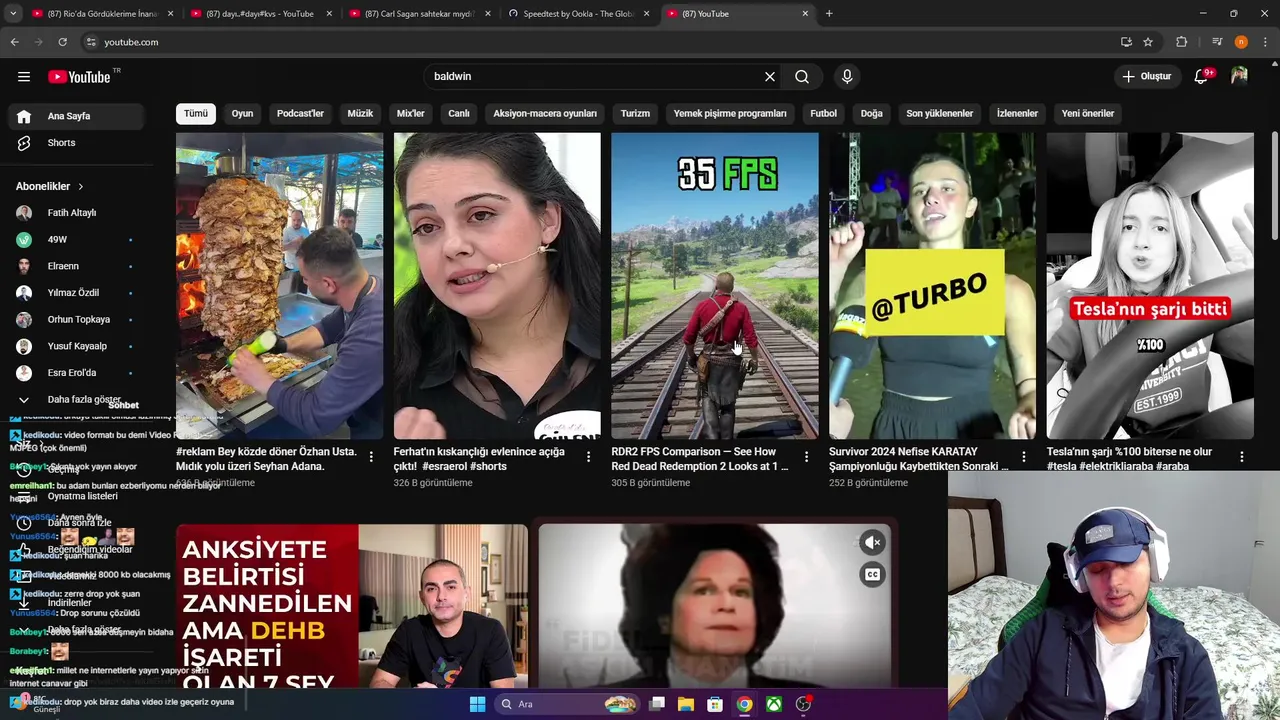1280x720 pixels.
Task: Open the site information icon by the URL
Action: (x=91, y=42)
